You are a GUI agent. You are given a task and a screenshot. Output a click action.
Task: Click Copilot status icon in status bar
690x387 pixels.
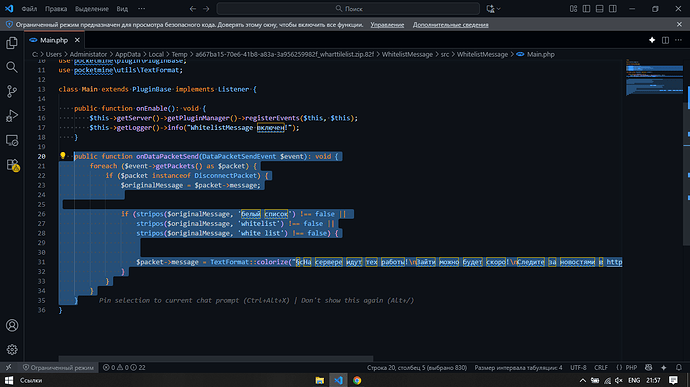click(x=648, y=367)
